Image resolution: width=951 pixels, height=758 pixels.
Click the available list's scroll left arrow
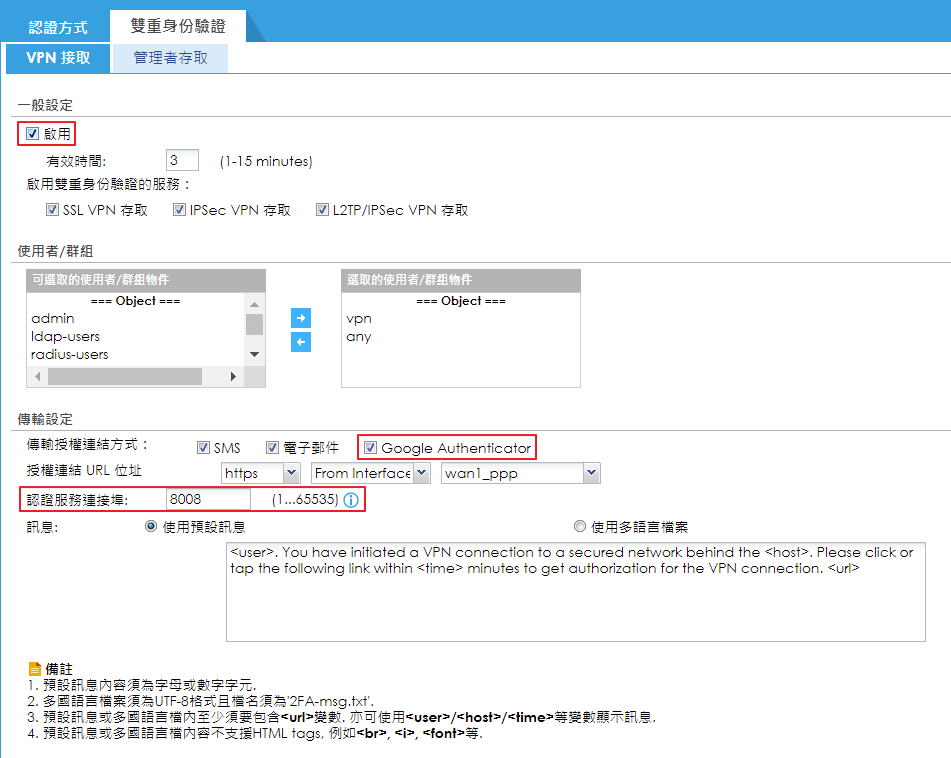[38, 377]
